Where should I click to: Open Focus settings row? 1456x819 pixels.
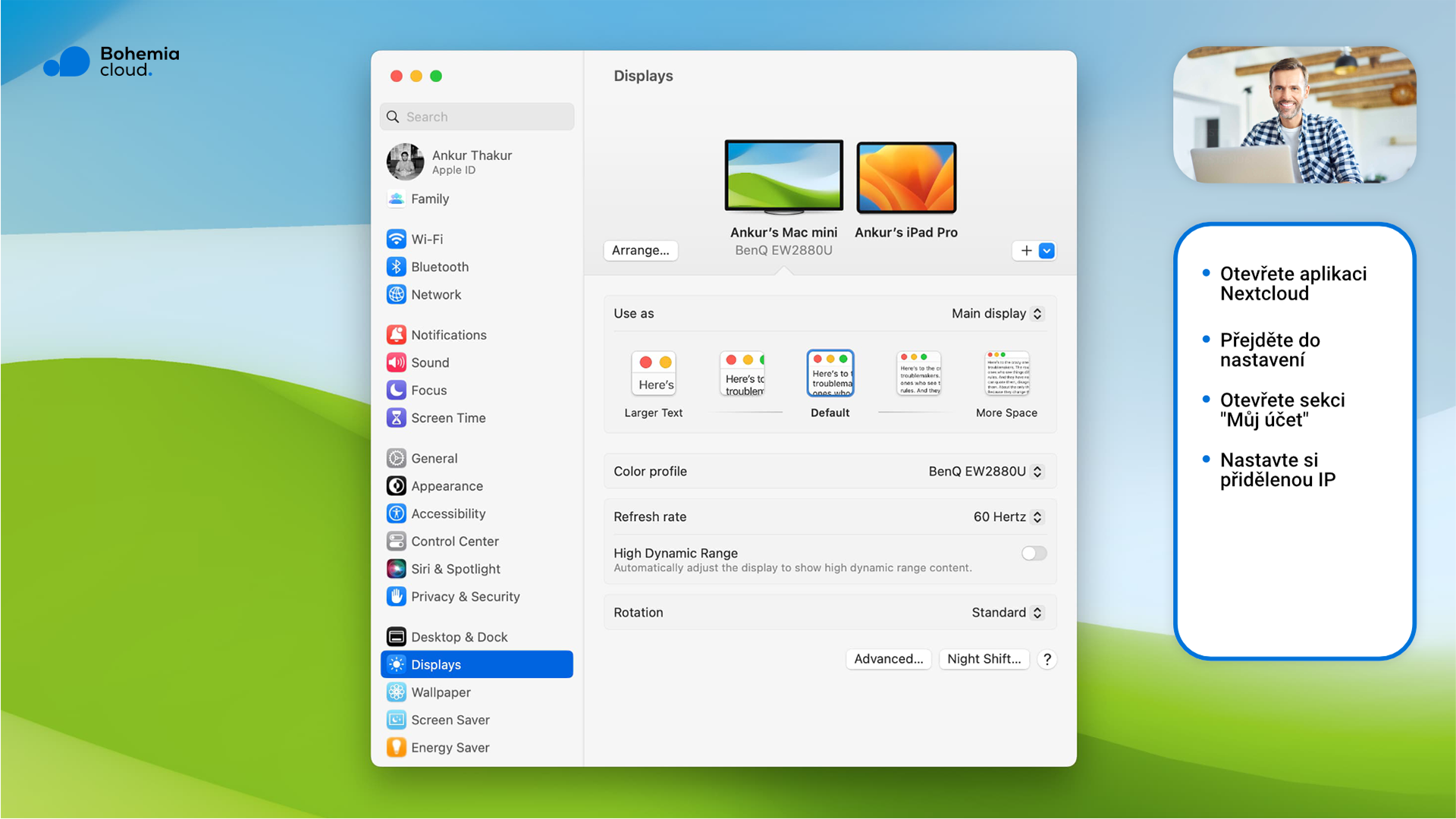(477, 390)
